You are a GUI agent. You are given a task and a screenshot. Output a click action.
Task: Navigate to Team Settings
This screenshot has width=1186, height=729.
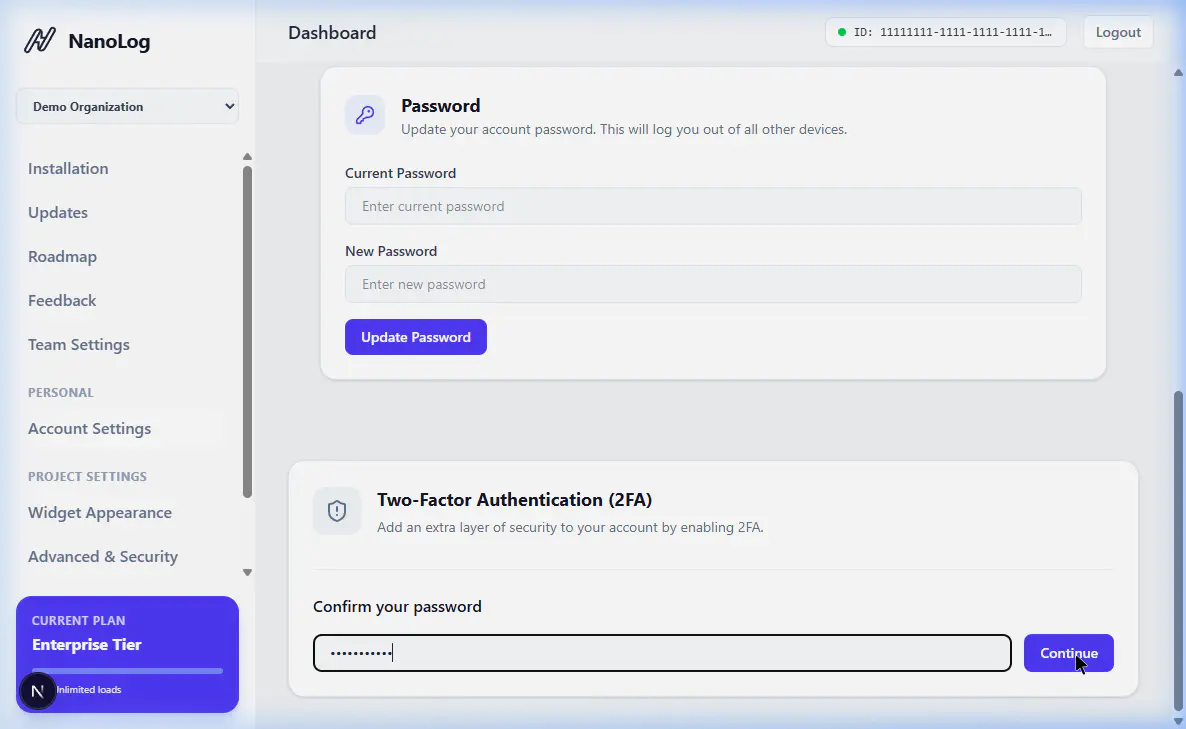tap(79, 345)
